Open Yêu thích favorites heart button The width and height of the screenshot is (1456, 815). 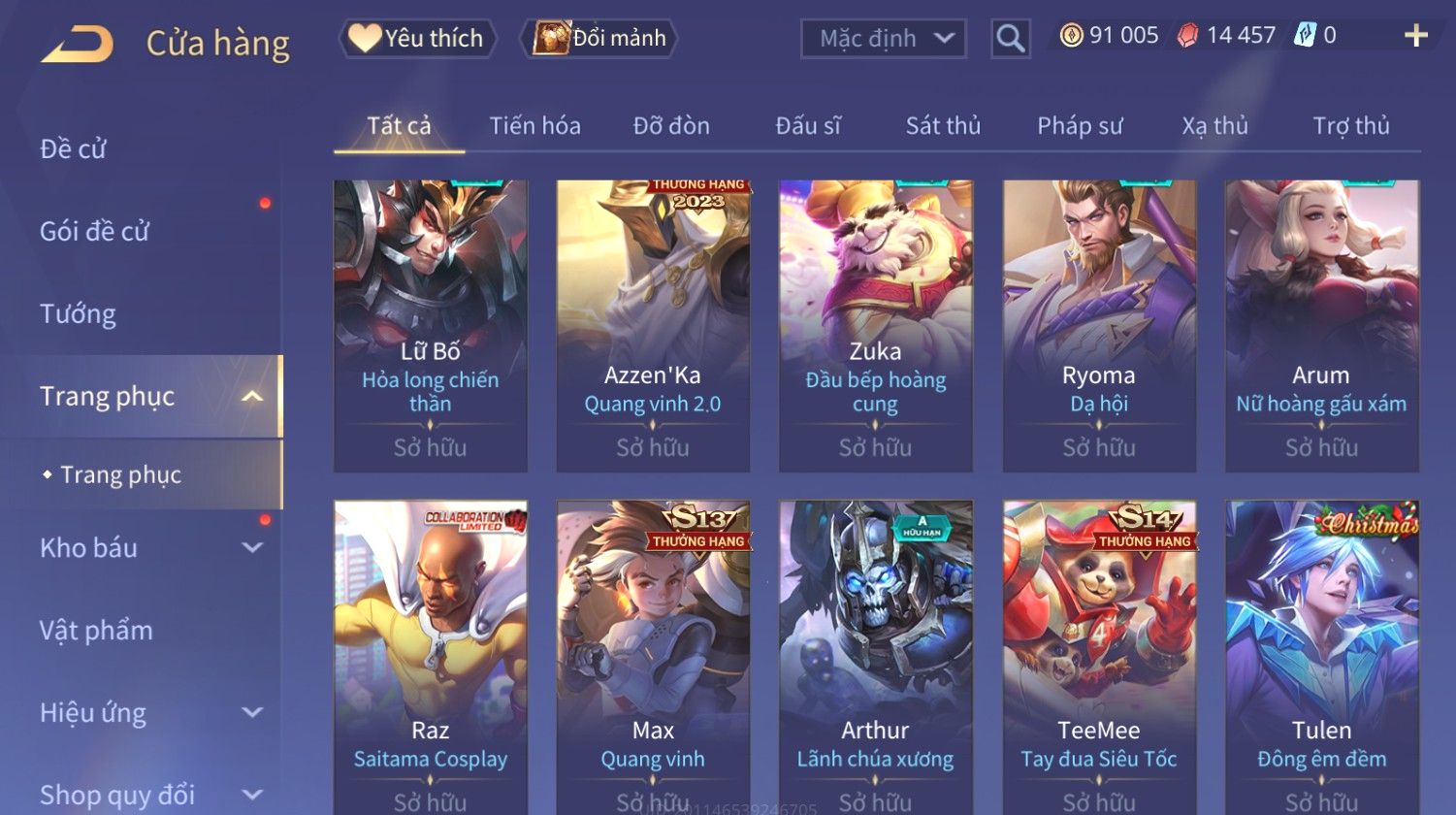(417, 39)
